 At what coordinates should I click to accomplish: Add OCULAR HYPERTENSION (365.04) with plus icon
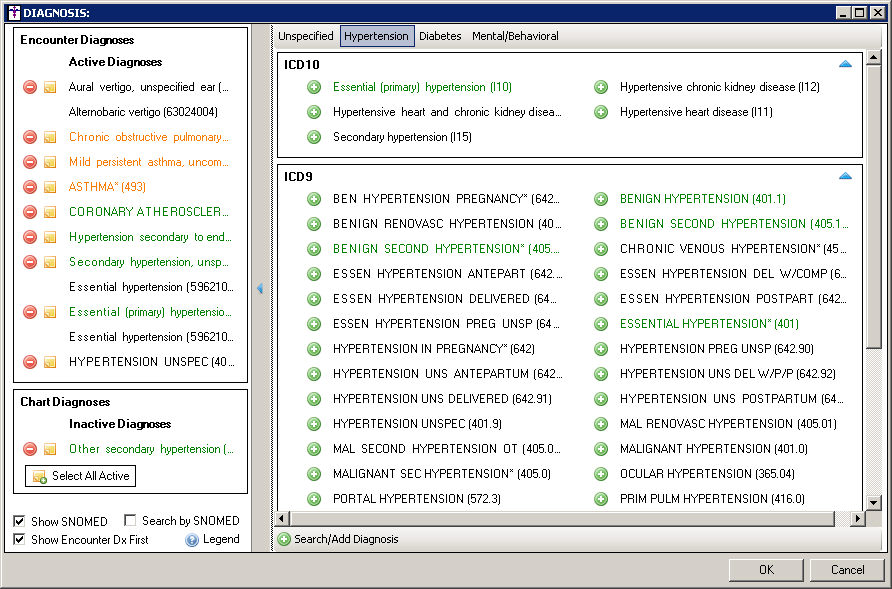click(601, 474)
